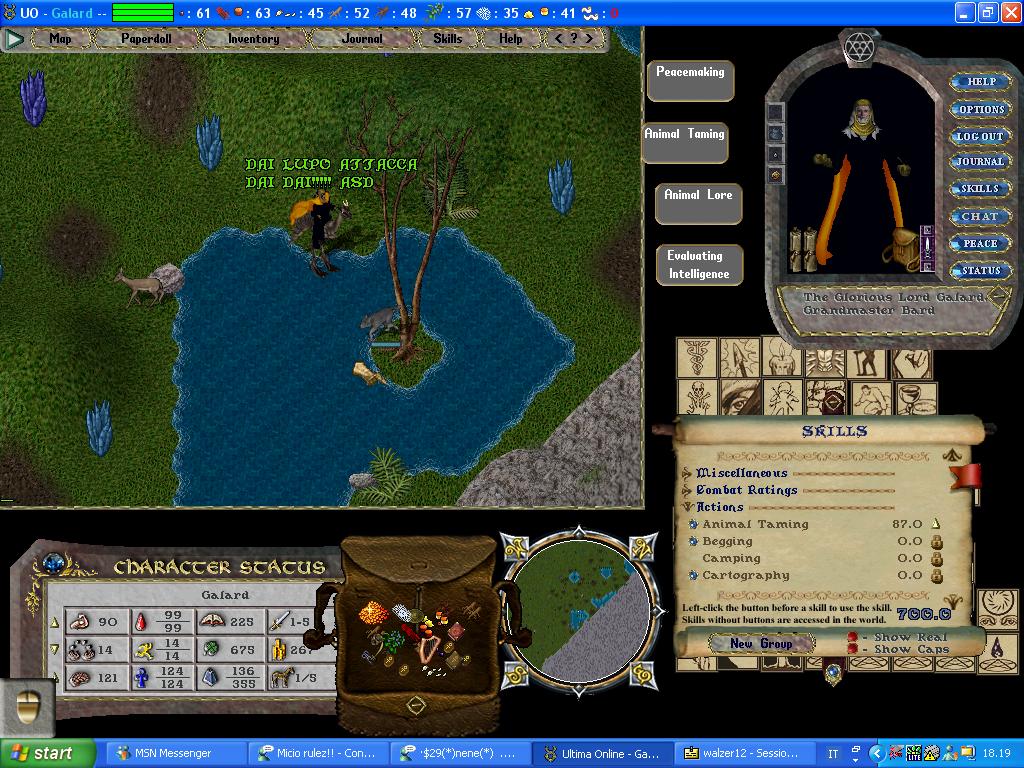Screen dimensions: 1024x768
Task: Click the OPTIONS button on paperdoll
Action: [981, 109]
